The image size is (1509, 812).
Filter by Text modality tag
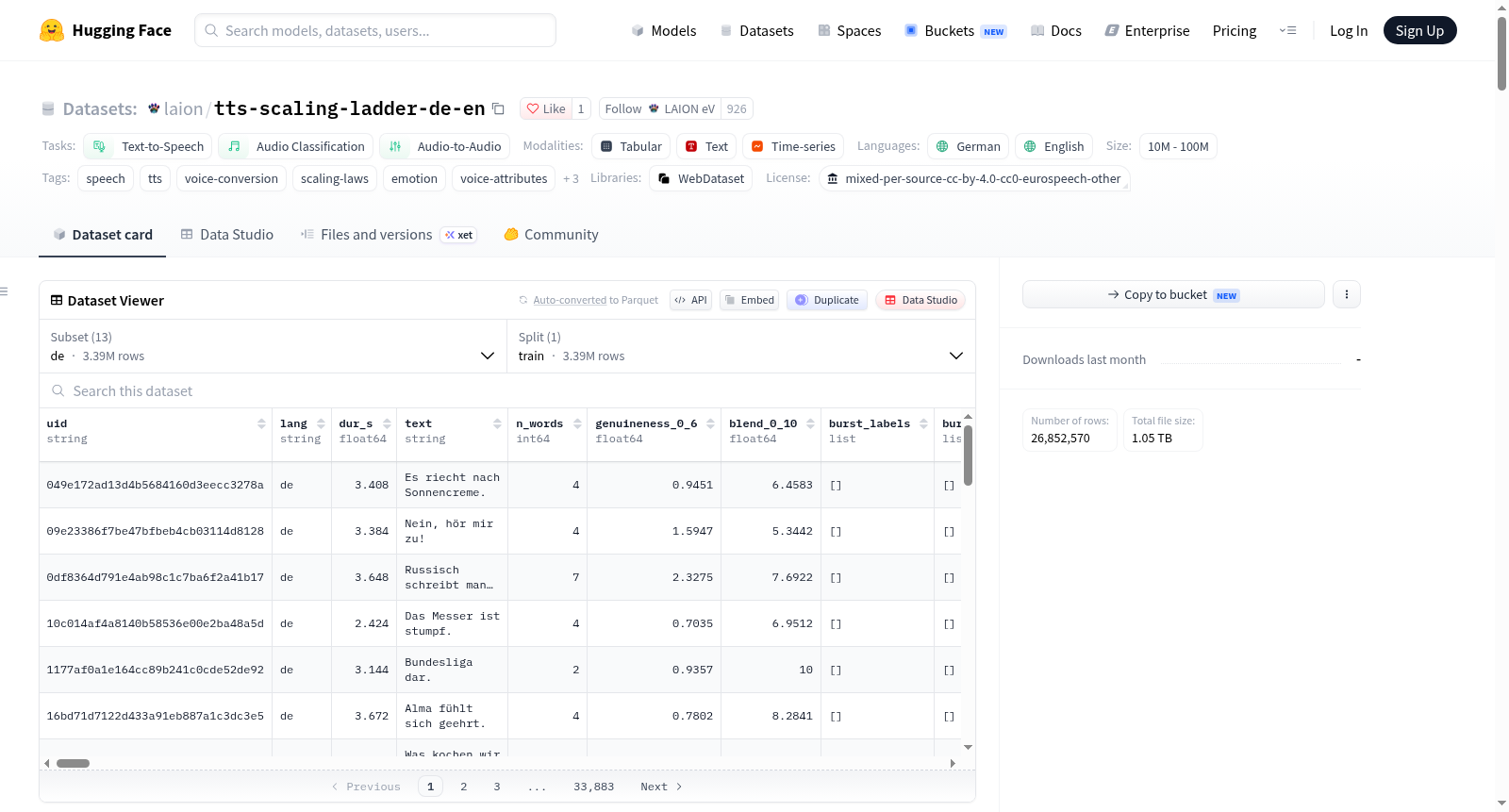tap(706, 146)
